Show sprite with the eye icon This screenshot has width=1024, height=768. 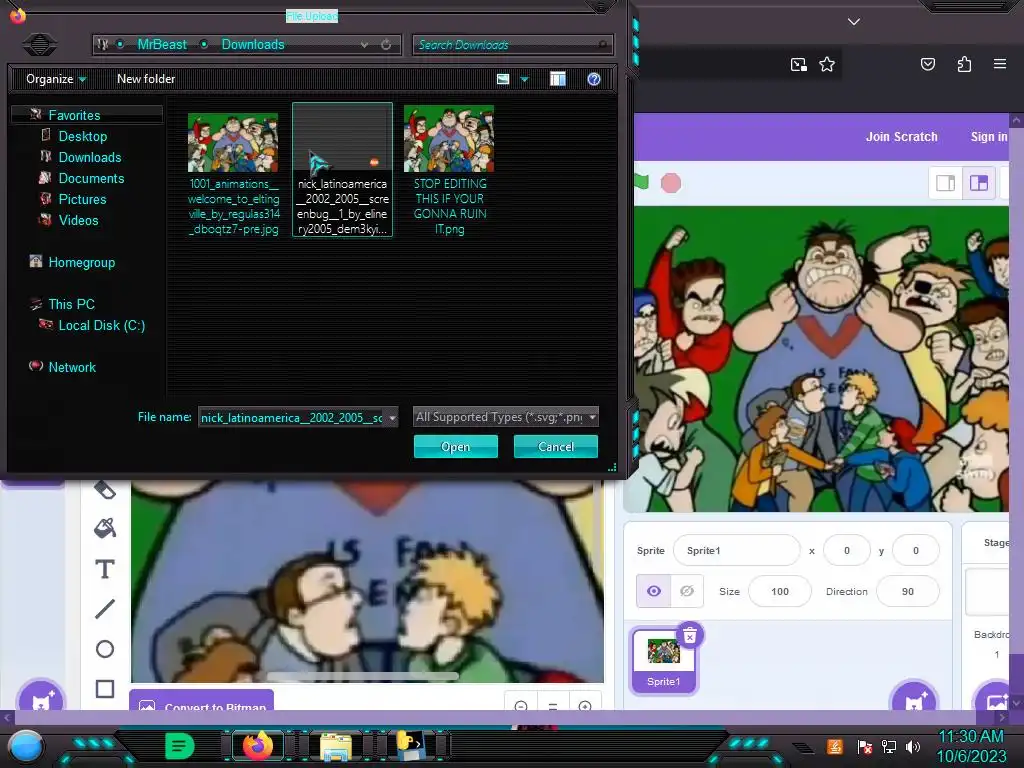point(653,591)
